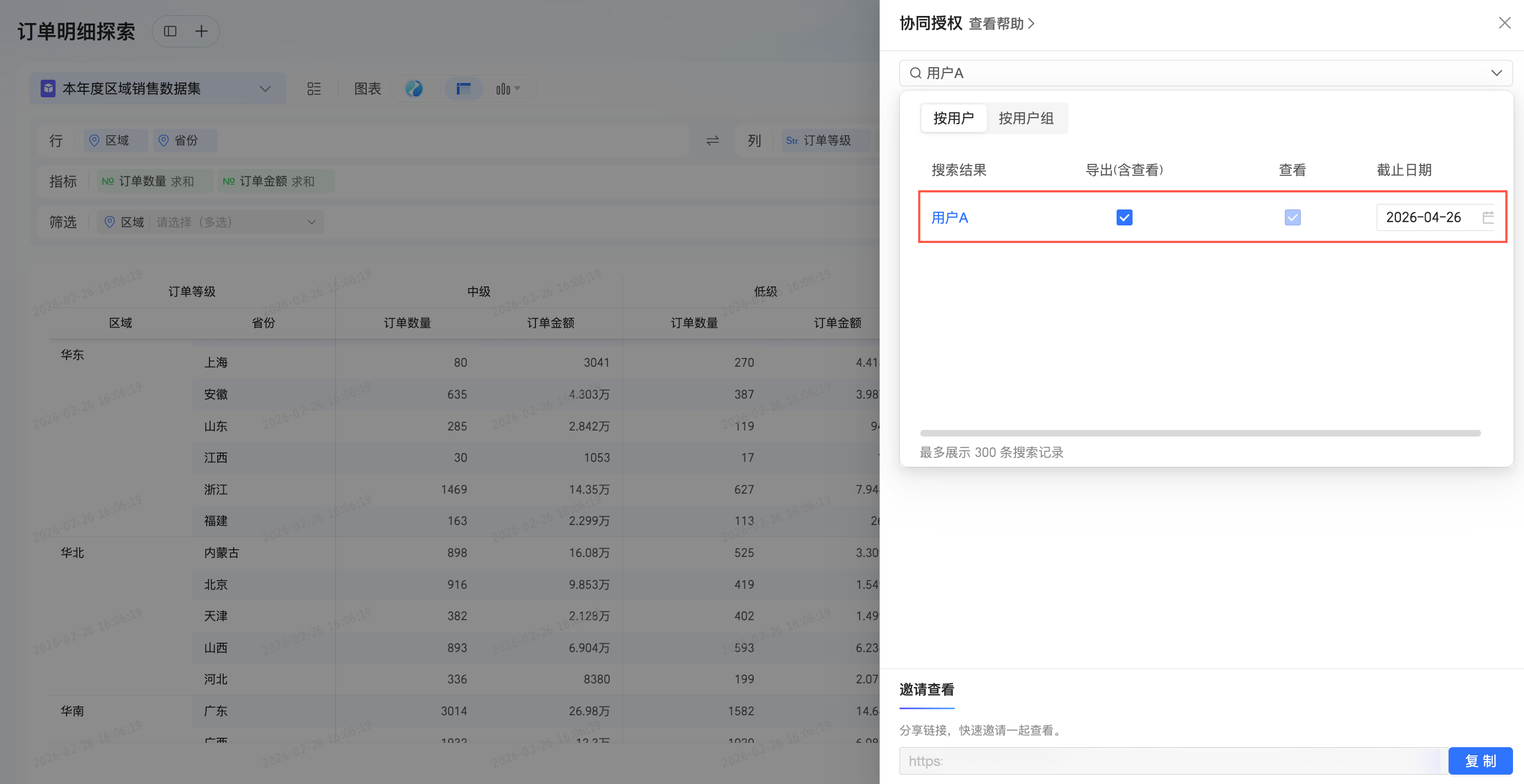Open the bar chart type menu
Image resolution: width=1524 pixels, height=784 pixels.
click(507, 89)
